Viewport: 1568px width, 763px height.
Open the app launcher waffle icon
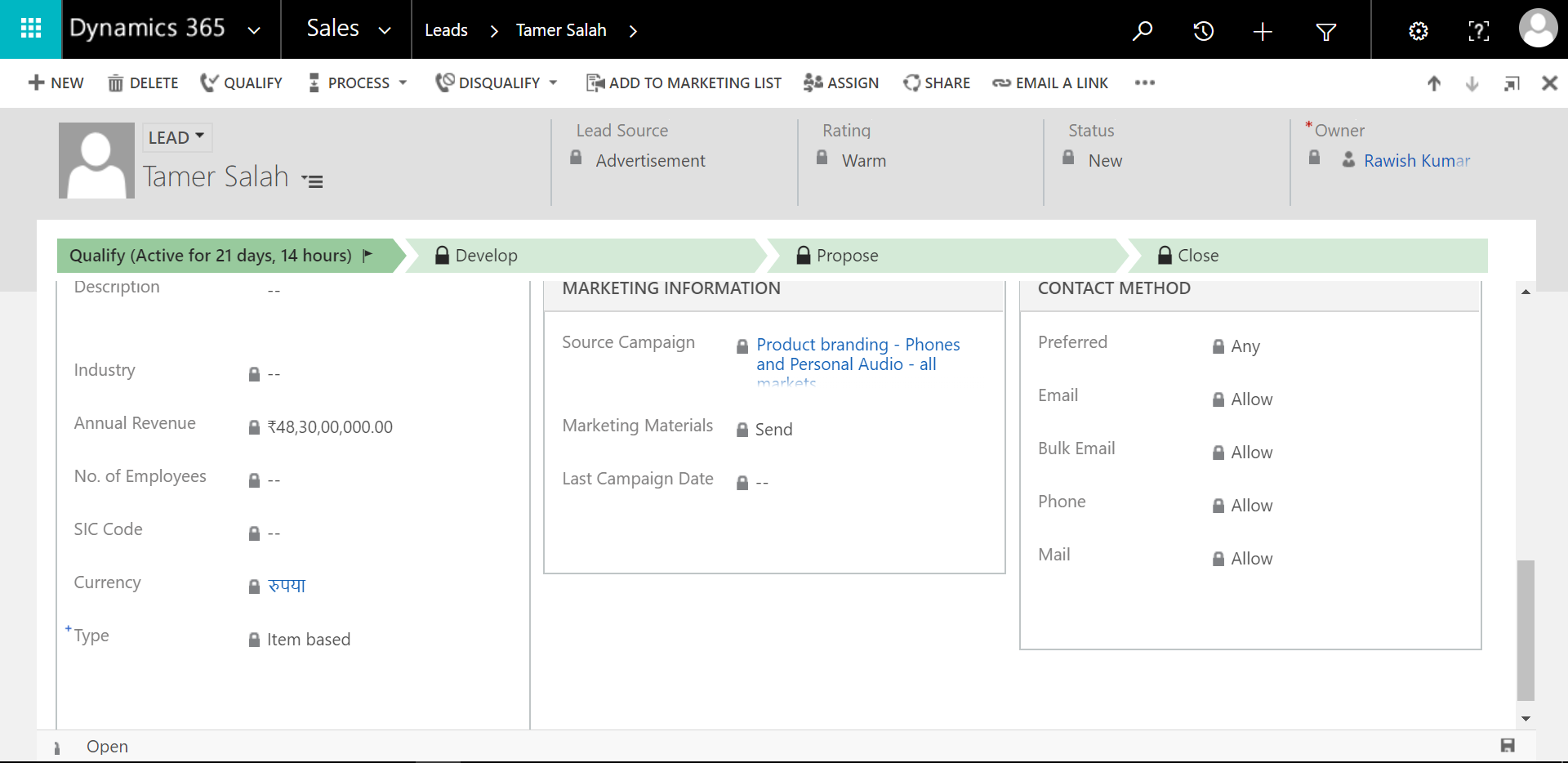click(30, 29)
